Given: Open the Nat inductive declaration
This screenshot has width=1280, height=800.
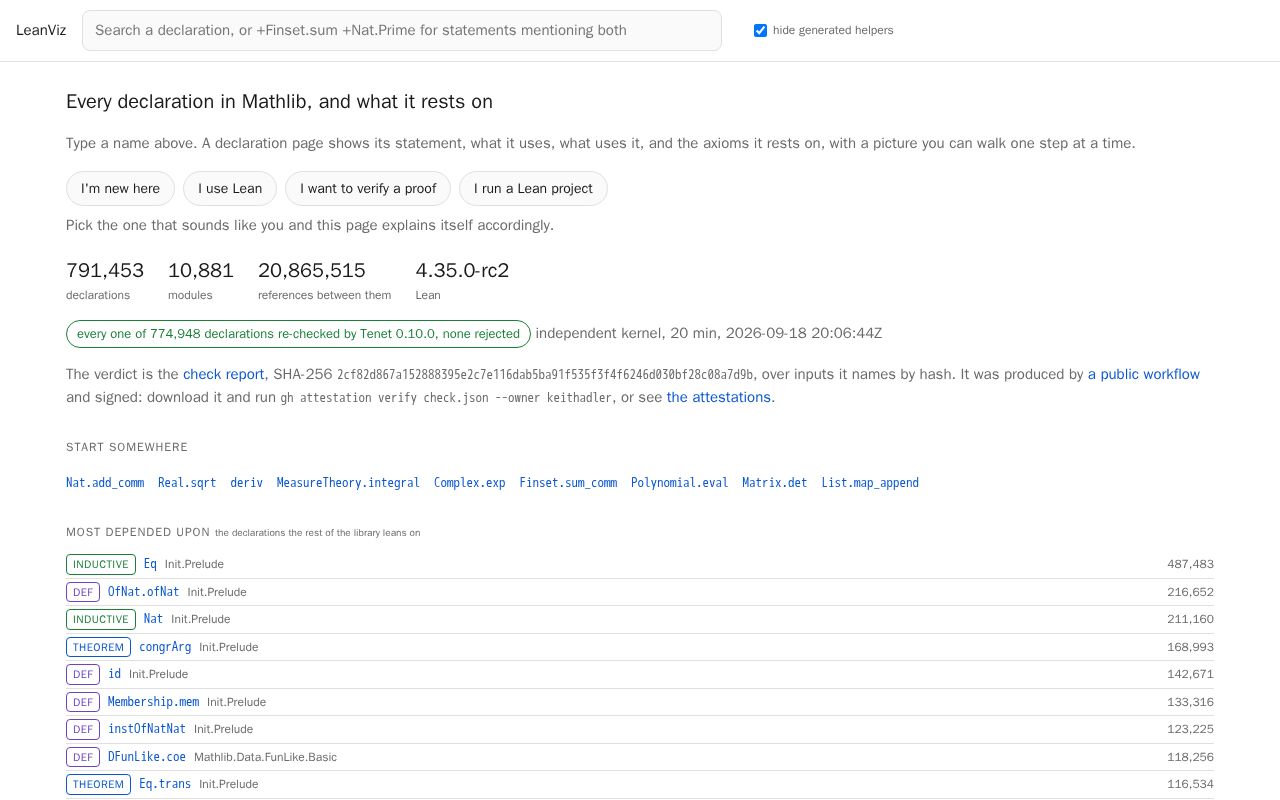Looking at the screenshot, I should click(153, 619).
